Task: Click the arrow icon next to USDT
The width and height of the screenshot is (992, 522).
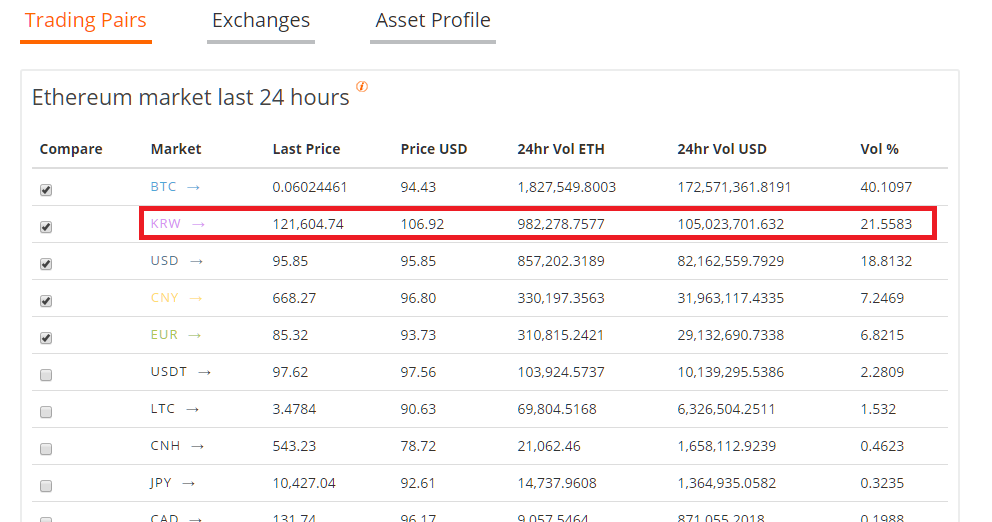Action: point(204,372)
